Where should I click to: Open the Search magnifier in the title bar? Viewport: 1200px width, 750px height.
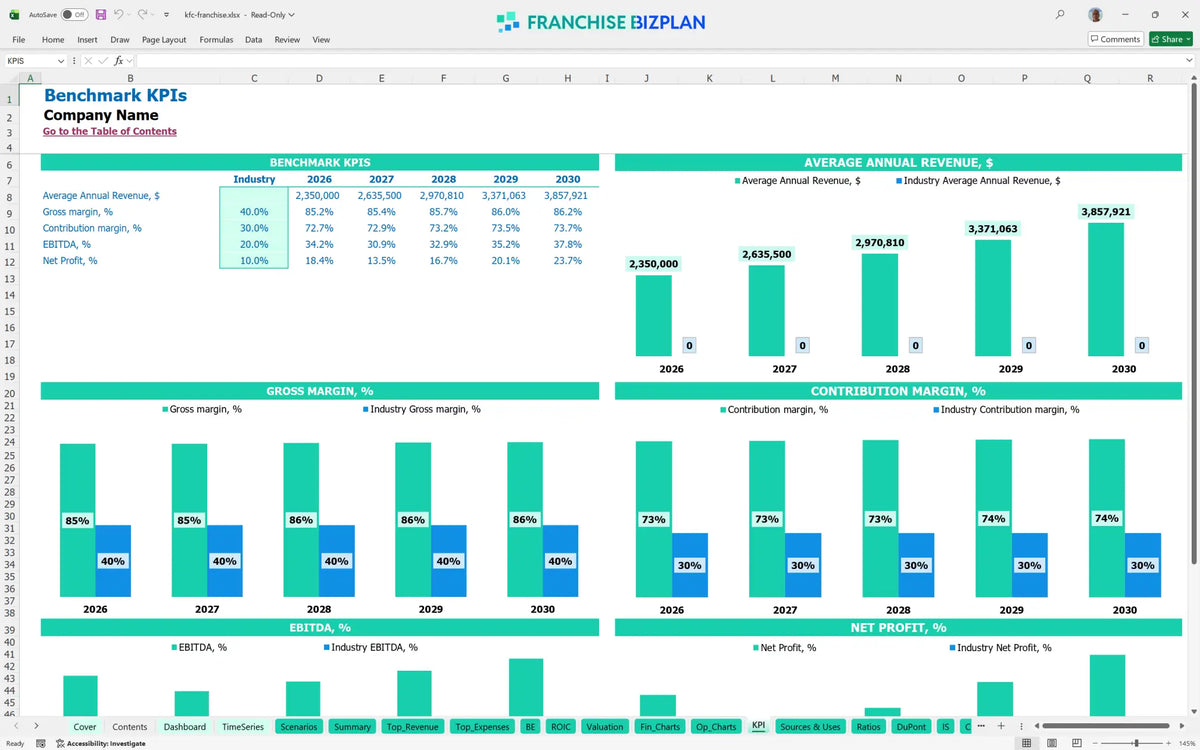(x=1060, y=15)
